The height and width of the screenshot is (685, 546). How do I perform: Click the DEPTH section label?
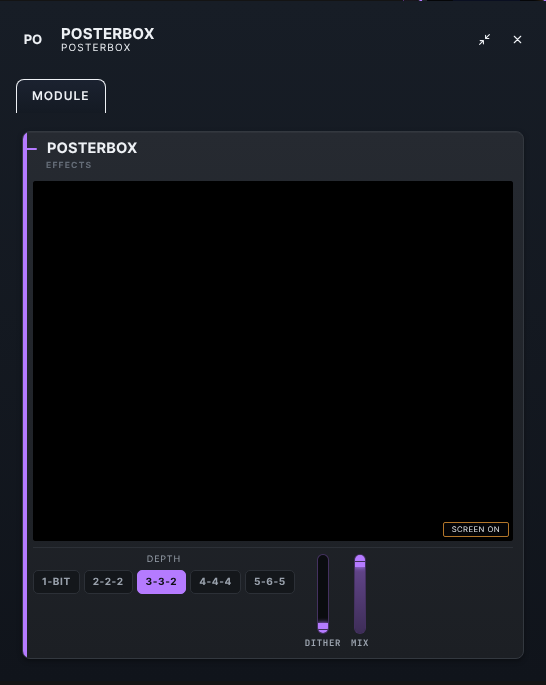point(163,559)
